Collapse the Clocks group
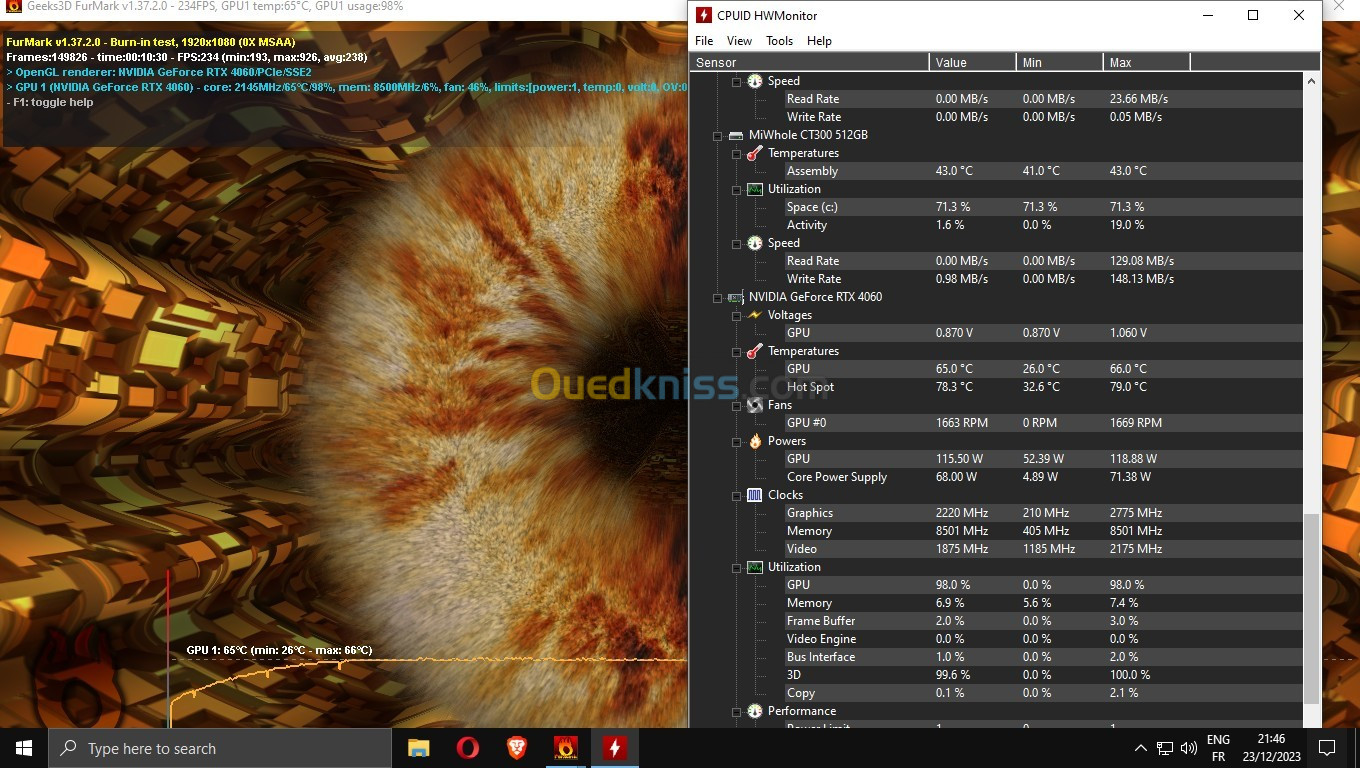The width and height of the screenshot is (1360, 768). (737, 495)
